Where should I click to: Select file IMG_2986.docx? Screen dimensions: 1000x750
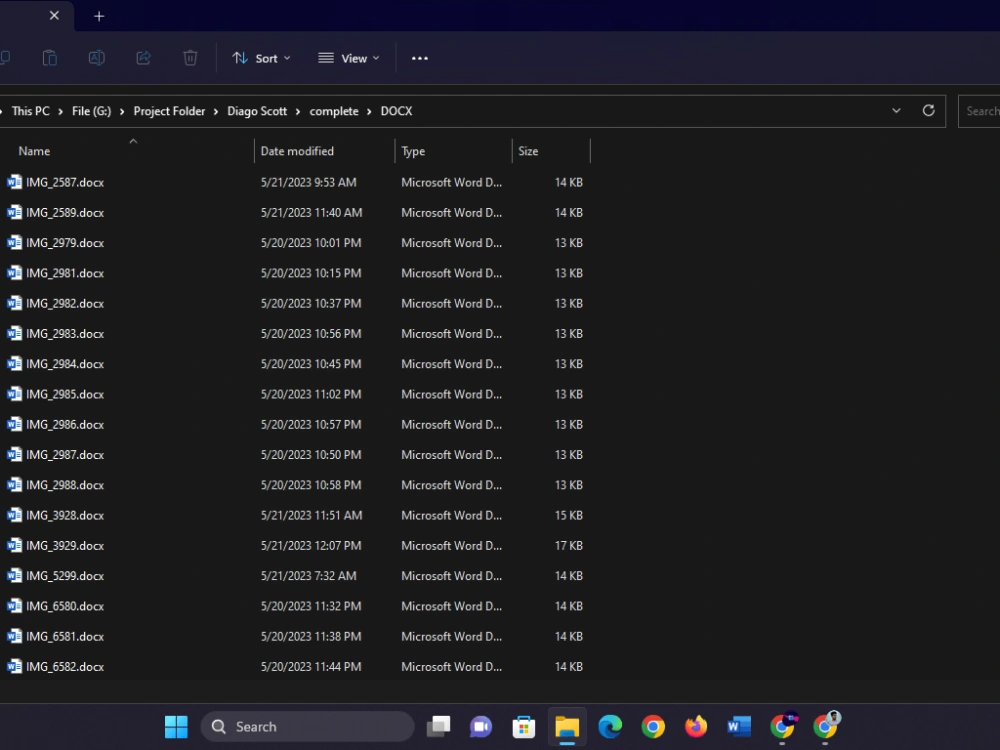click(64, 425)
